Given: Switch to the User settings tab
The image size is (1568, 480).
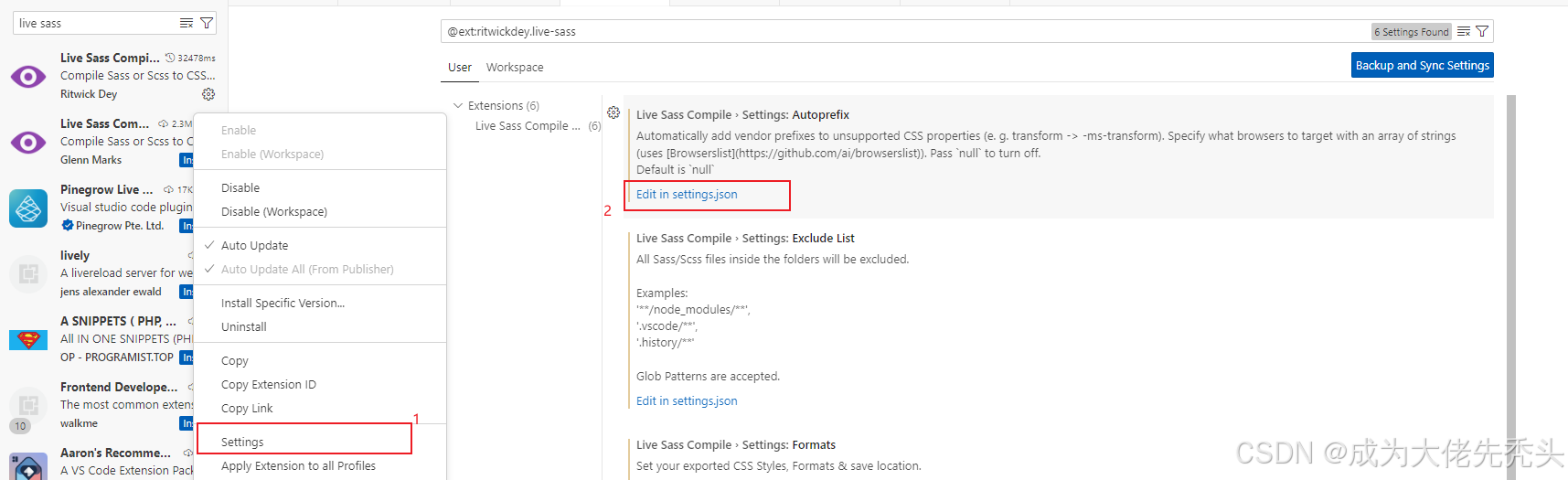Looking at the screenshot, I should [460, 68].
